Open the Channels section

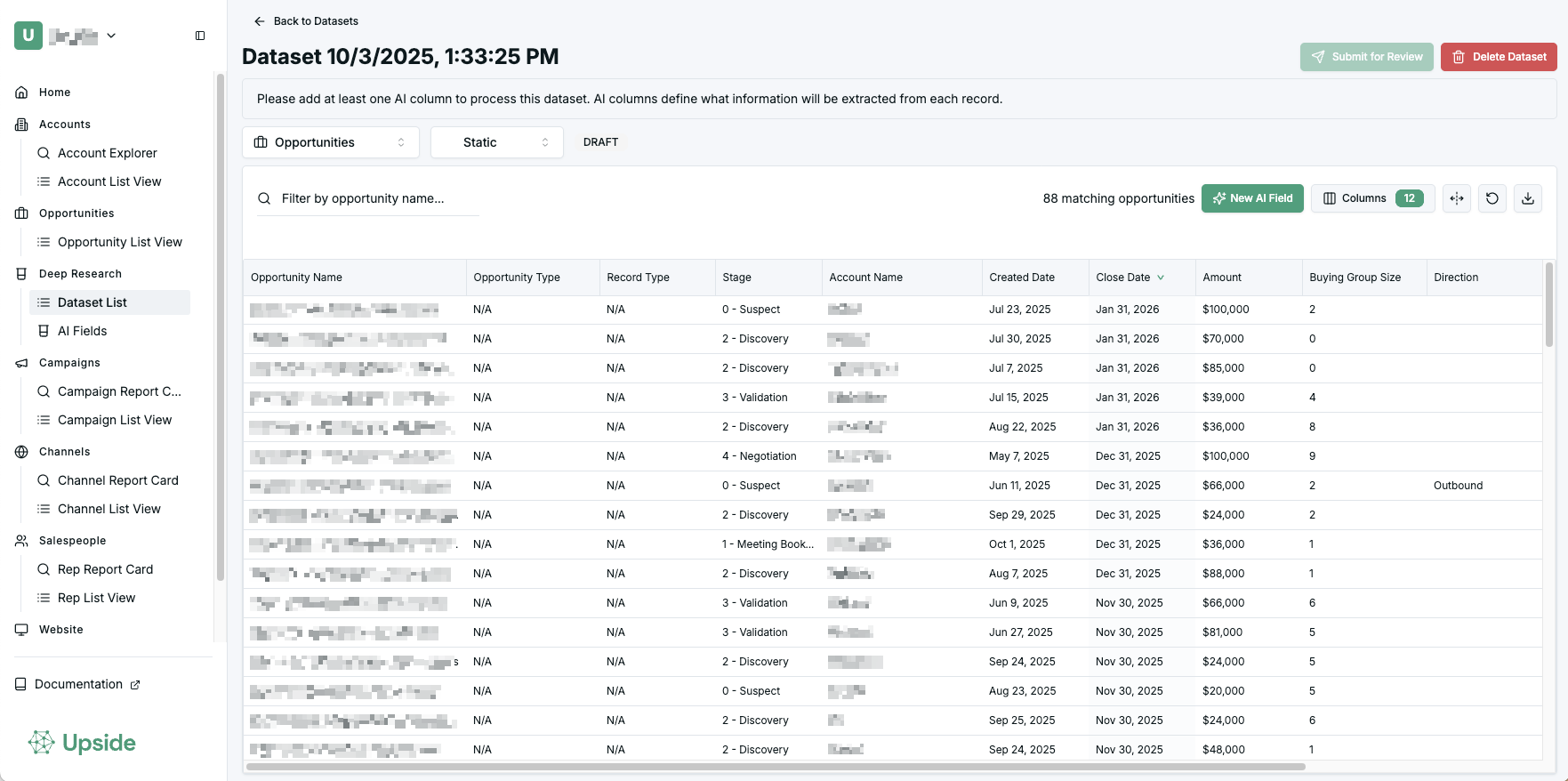pyautogui.click(x=64, y=452)
